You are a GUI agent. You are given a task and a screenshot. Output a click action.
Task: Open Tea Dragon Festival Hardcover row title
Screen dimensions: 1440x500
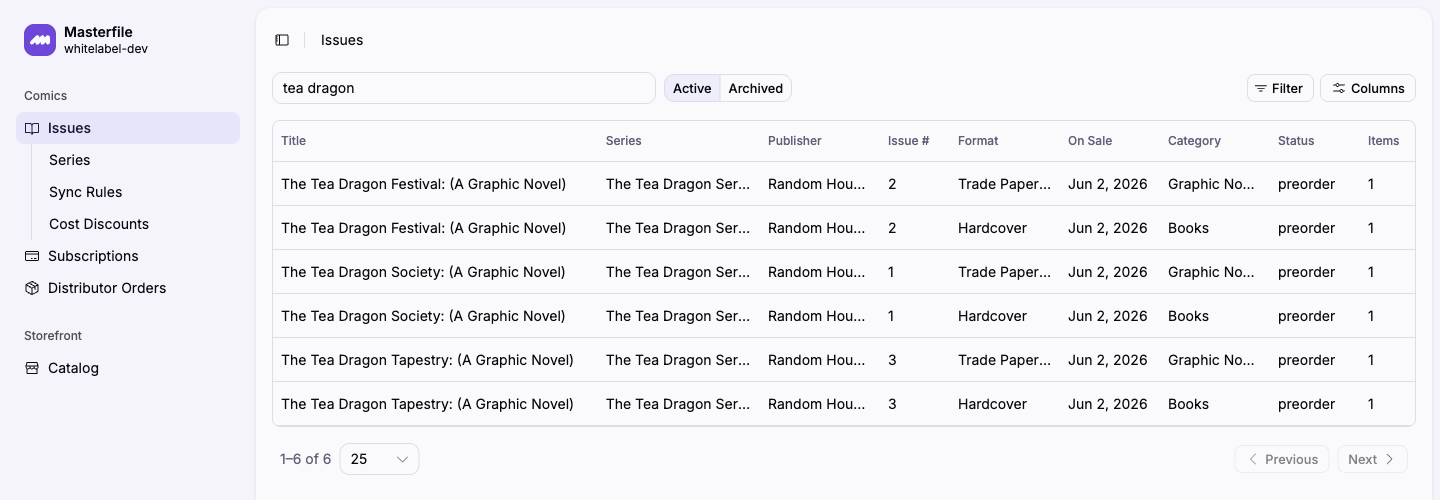pyautogui.click(x=424, y=228)
